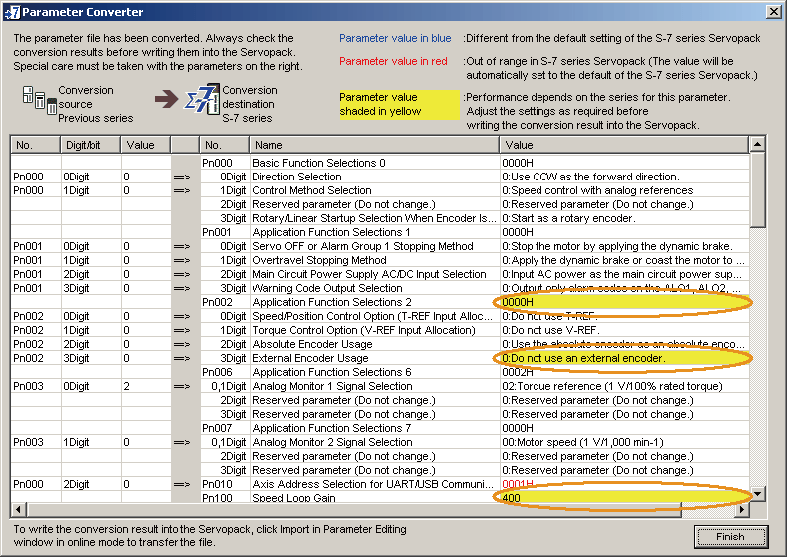The width and height of the screenshot is (787, 557).
Task: Click the Digit/bit column header
Action: 90,145
